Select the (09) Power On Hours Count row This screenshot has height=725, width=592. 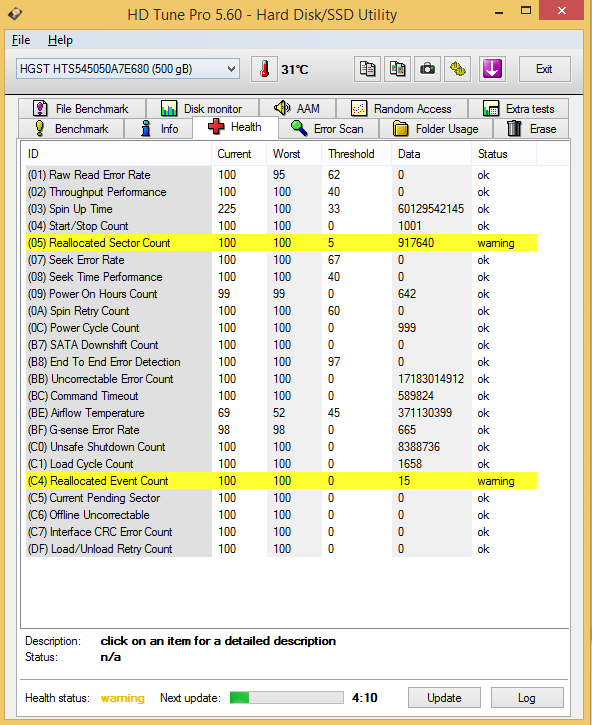click(281, 294)
